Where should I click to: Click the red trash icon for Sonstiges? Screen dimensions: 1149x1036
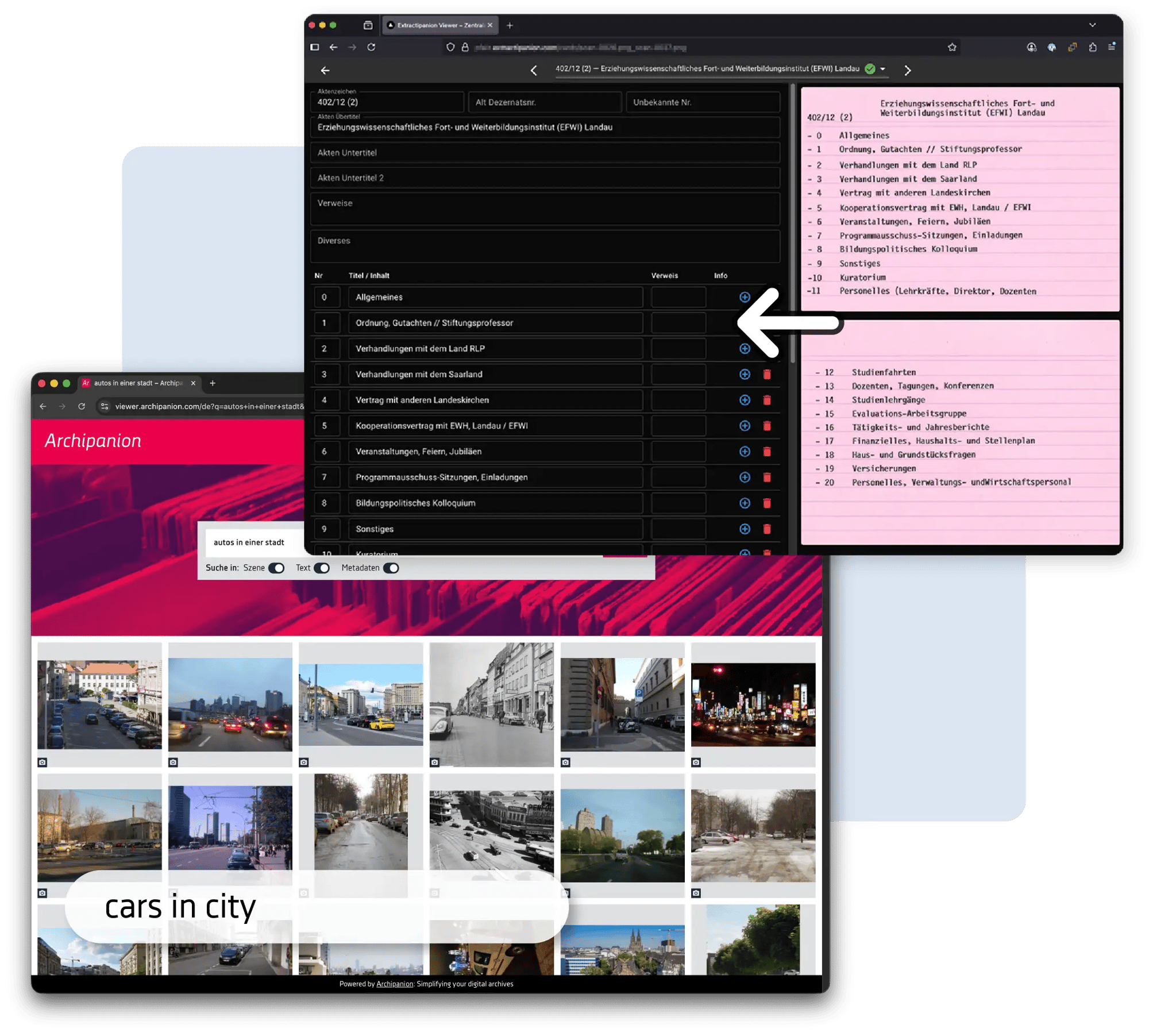[766, 529]
